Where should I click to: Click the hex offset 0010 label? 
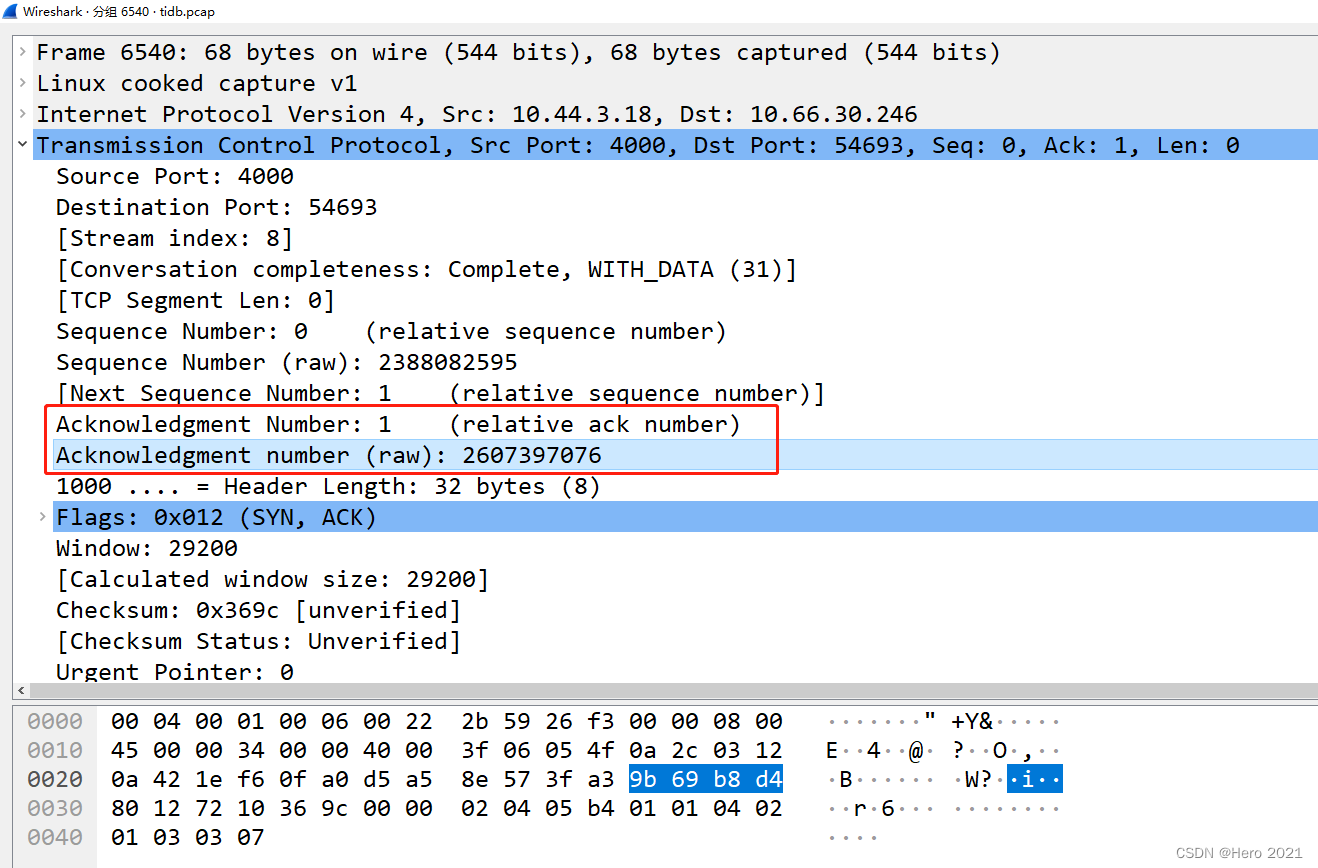[x=55, y=750]
